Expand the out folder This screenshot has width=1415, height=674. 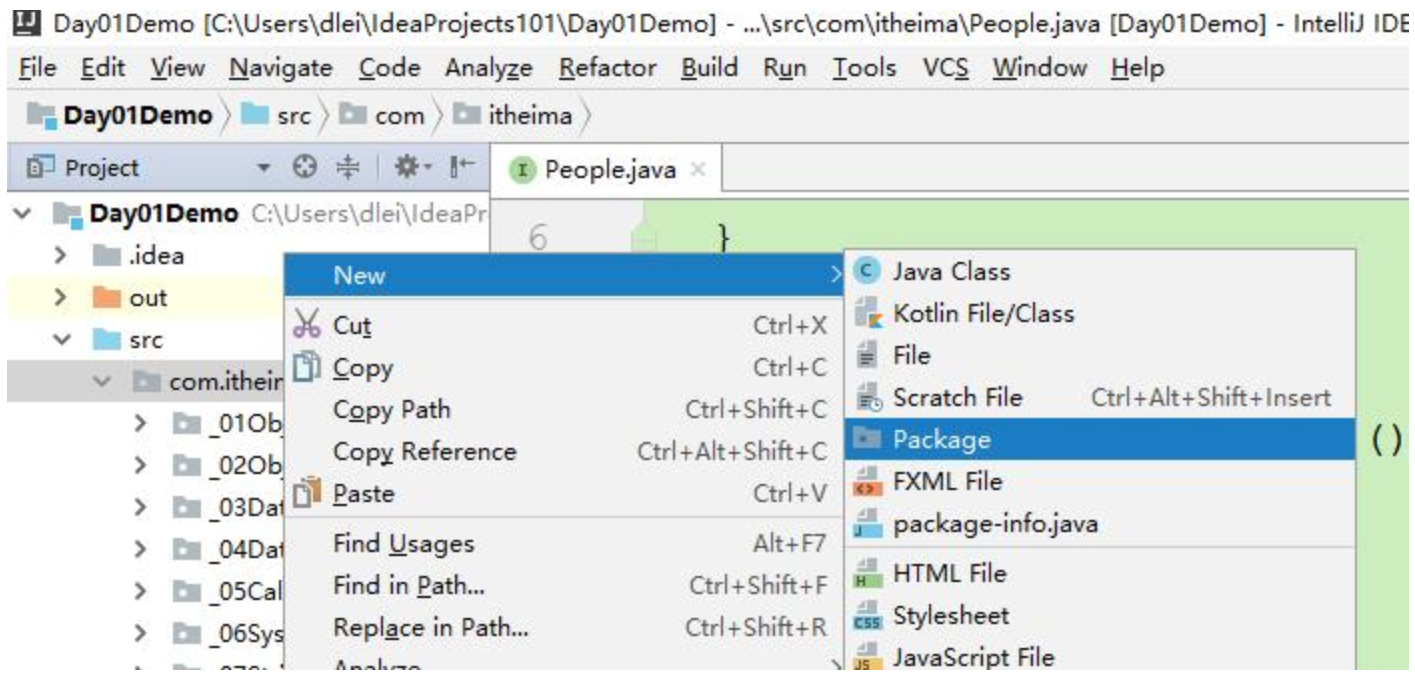coord(62,298)
